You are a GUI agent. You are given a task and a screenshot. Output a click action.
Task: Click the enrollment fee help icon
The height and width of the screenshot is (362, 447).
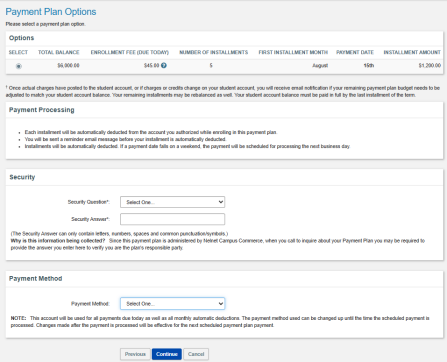tap(164, 65)
